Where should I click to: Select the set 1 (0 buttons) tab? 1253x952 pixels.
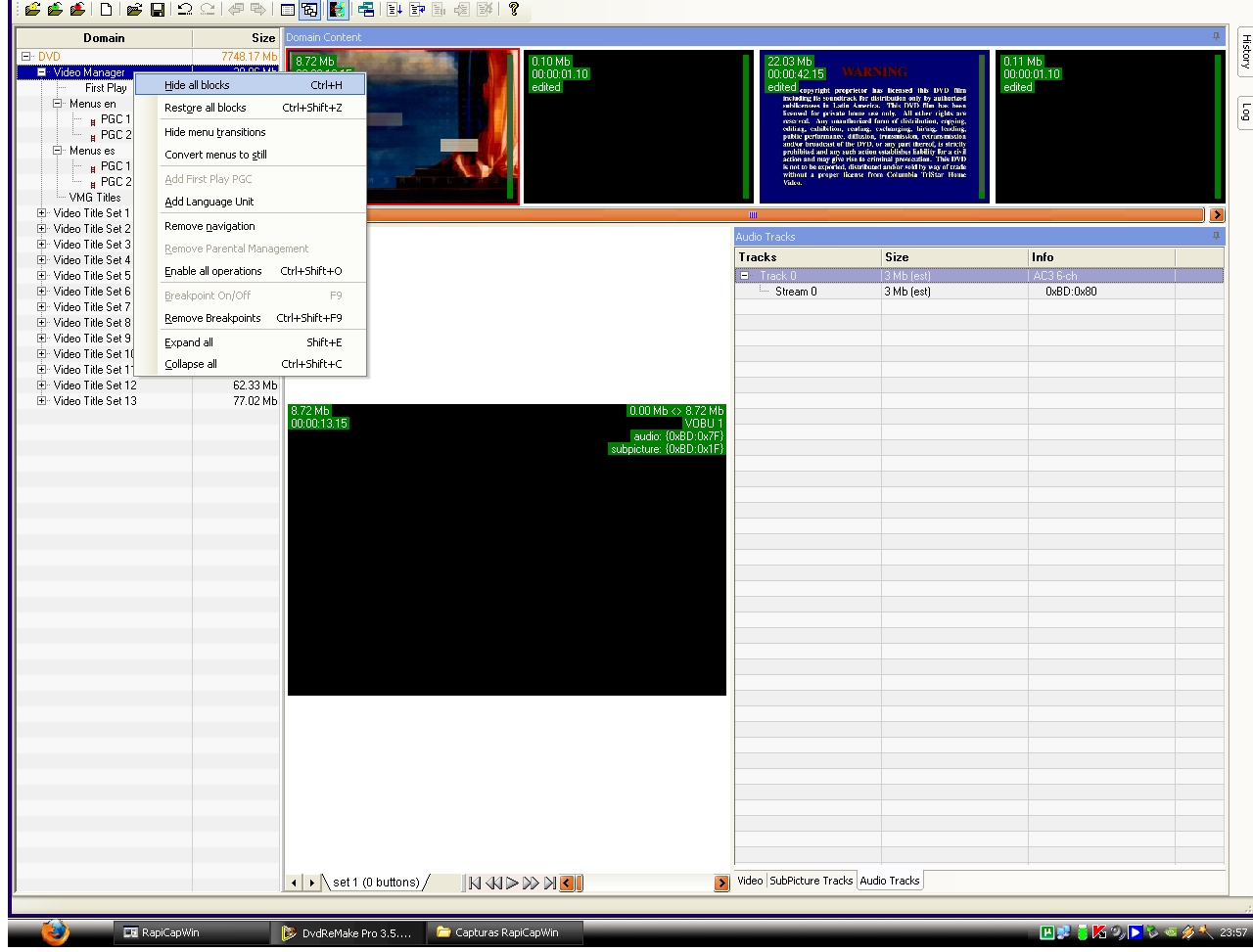point(376,883)
